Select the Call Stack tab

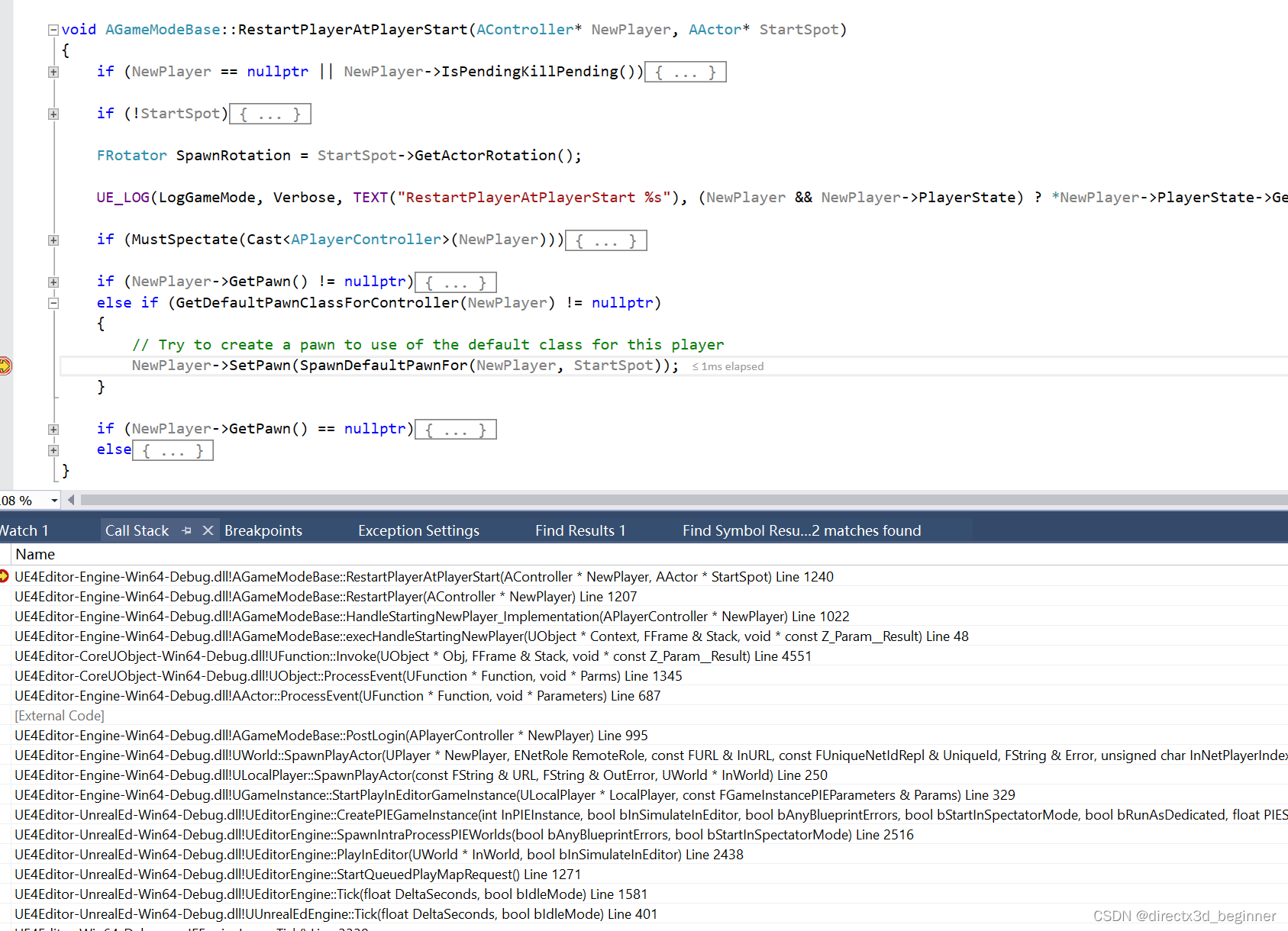pyautogui.click(x=137, y=530)
